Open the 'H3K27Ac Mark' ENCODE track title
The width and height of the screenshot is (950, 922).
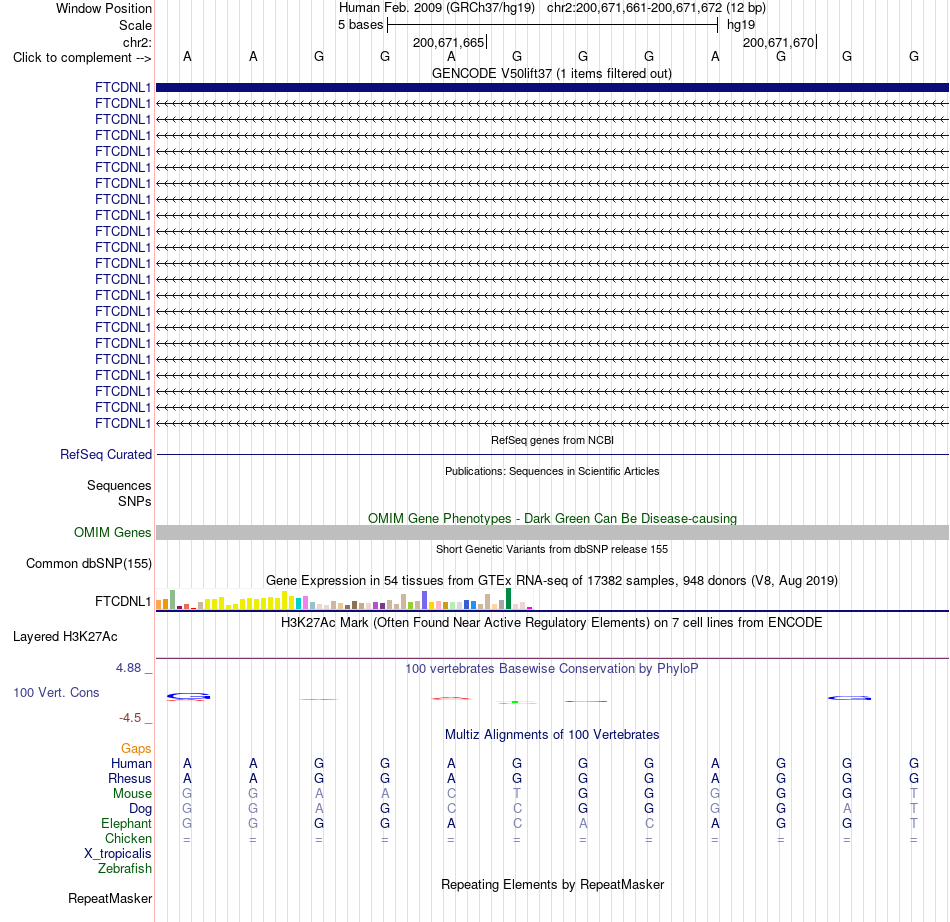click(552, 623)
